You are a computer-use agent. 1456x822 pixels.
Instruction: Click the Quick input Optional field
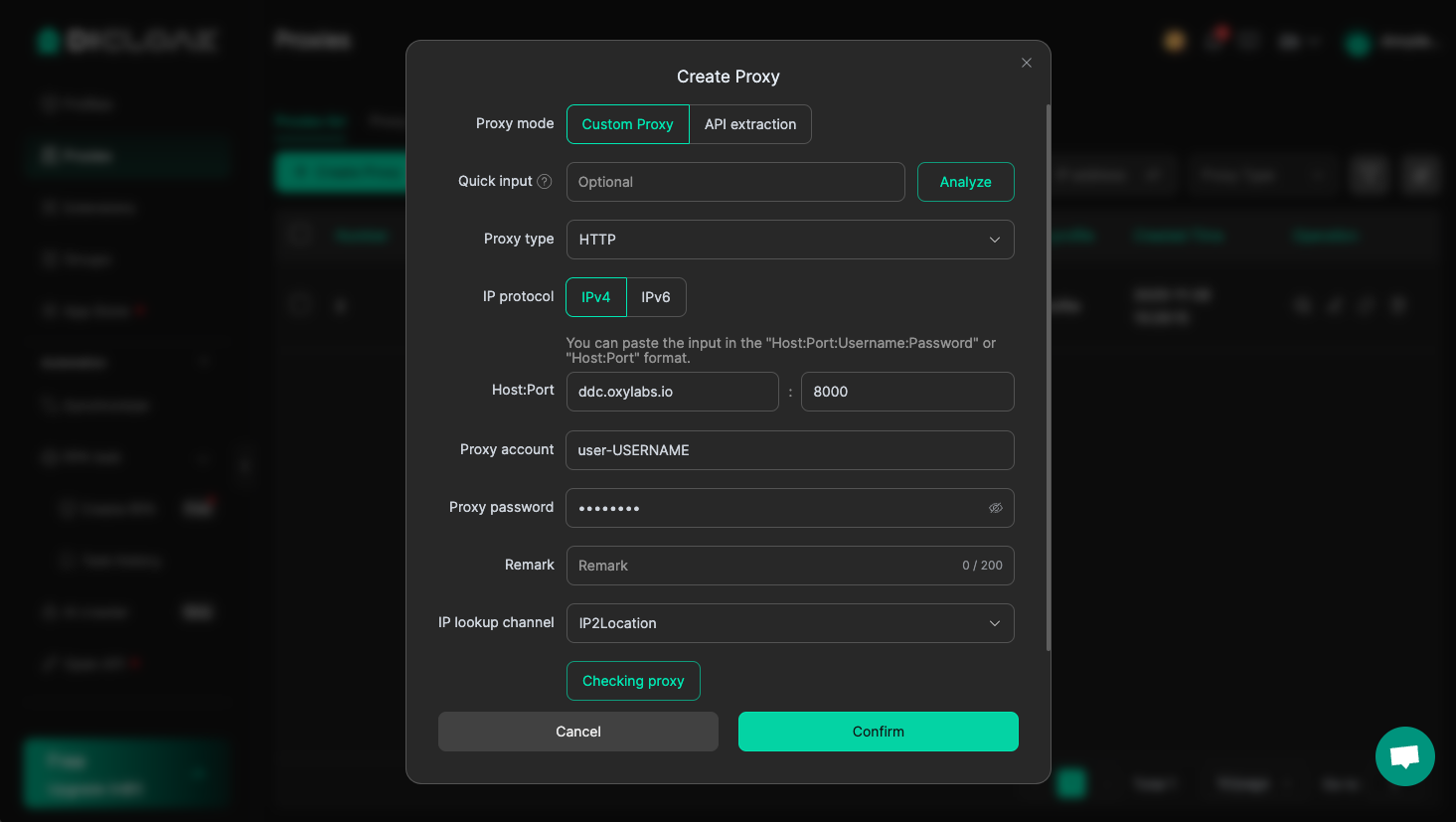[x=735, y=182]
